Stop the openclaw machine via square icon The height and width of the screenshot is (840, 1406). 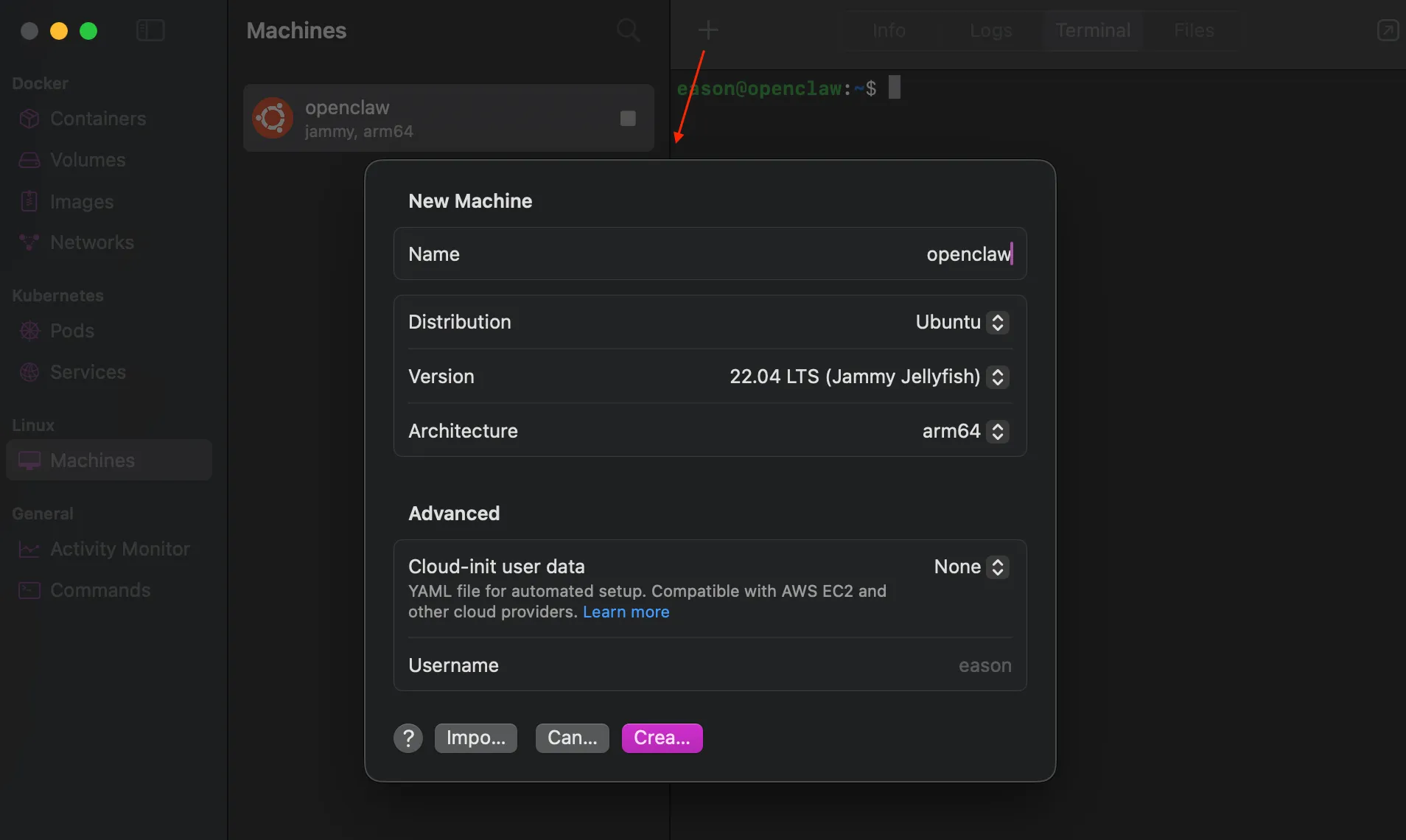[628, 119]
